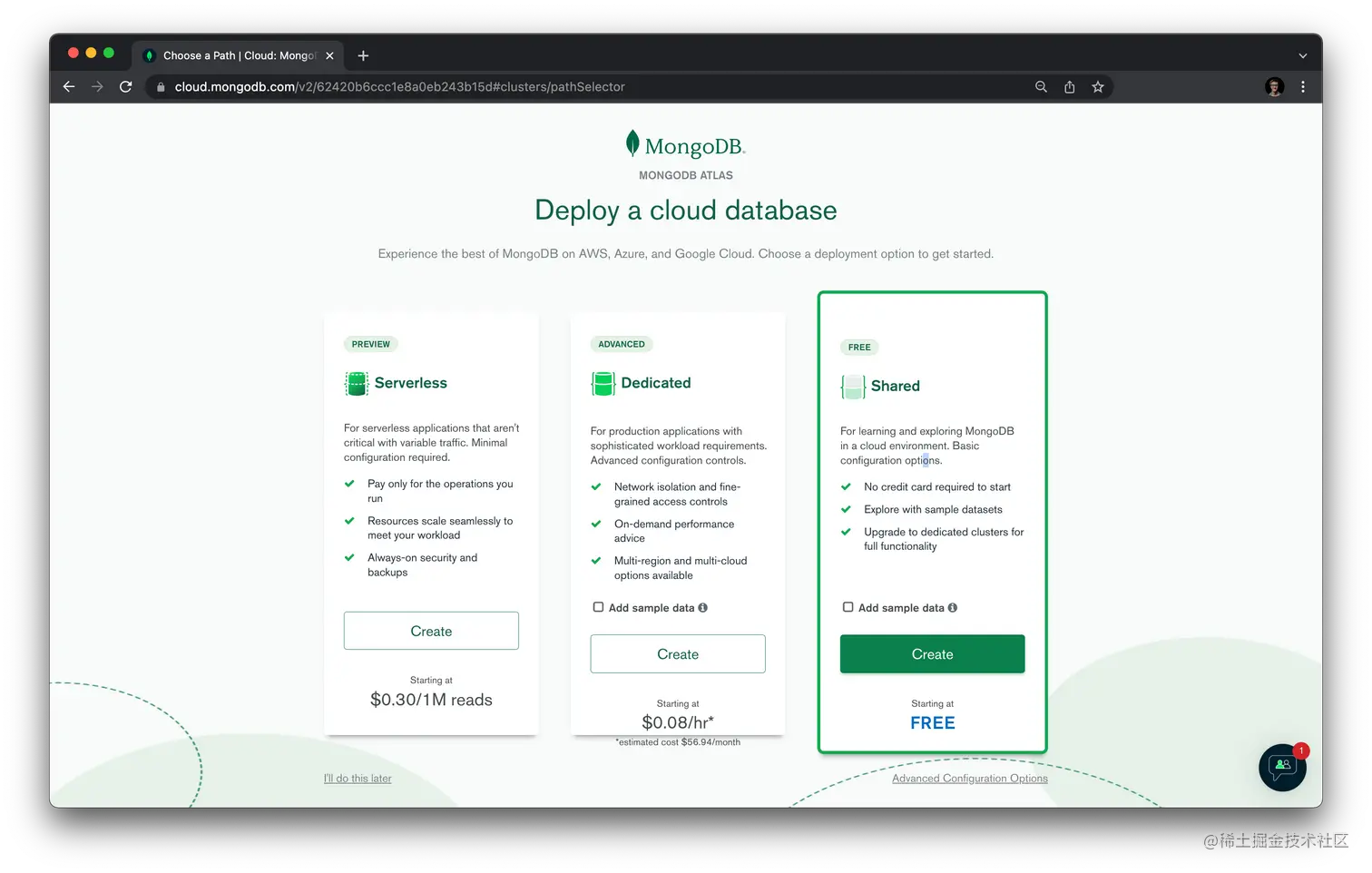Enable Add sample data for the Shared cluster

coord(848,607)
